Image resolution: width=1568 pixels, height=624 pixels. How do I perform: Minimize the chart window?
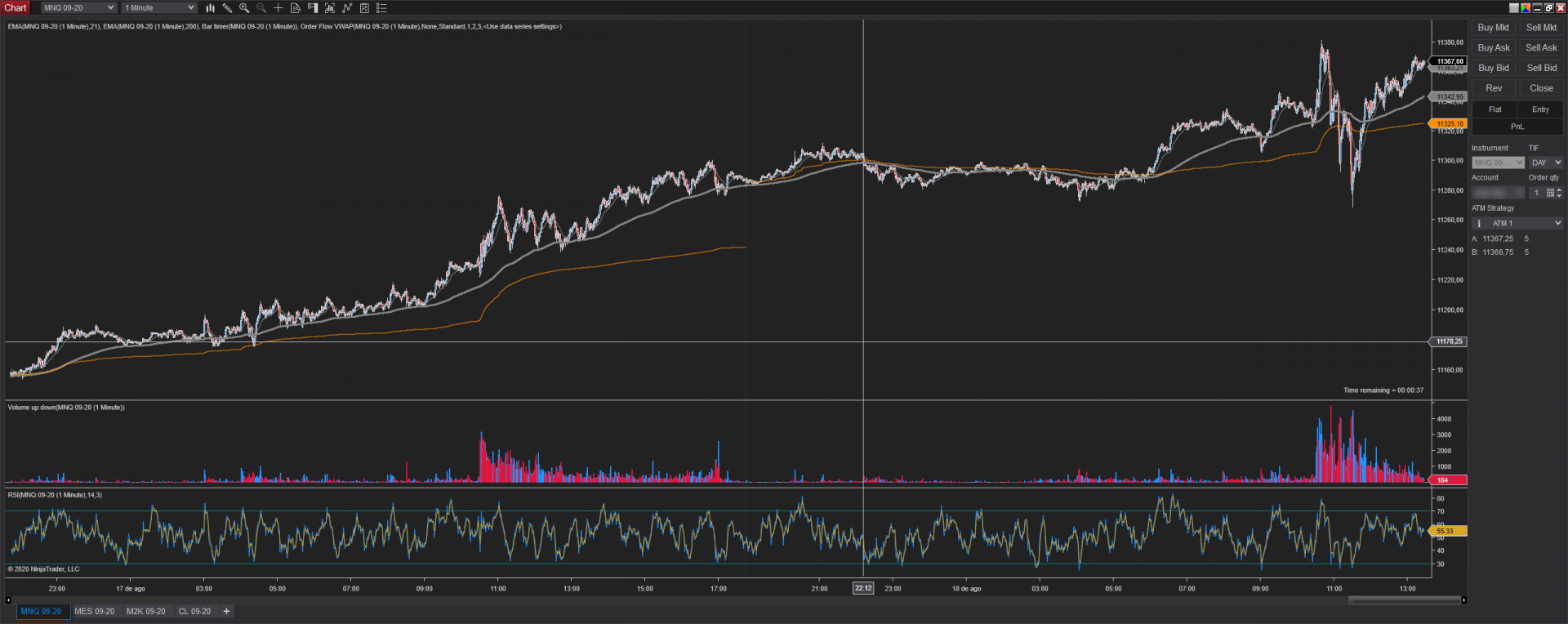pos(1537,8)
